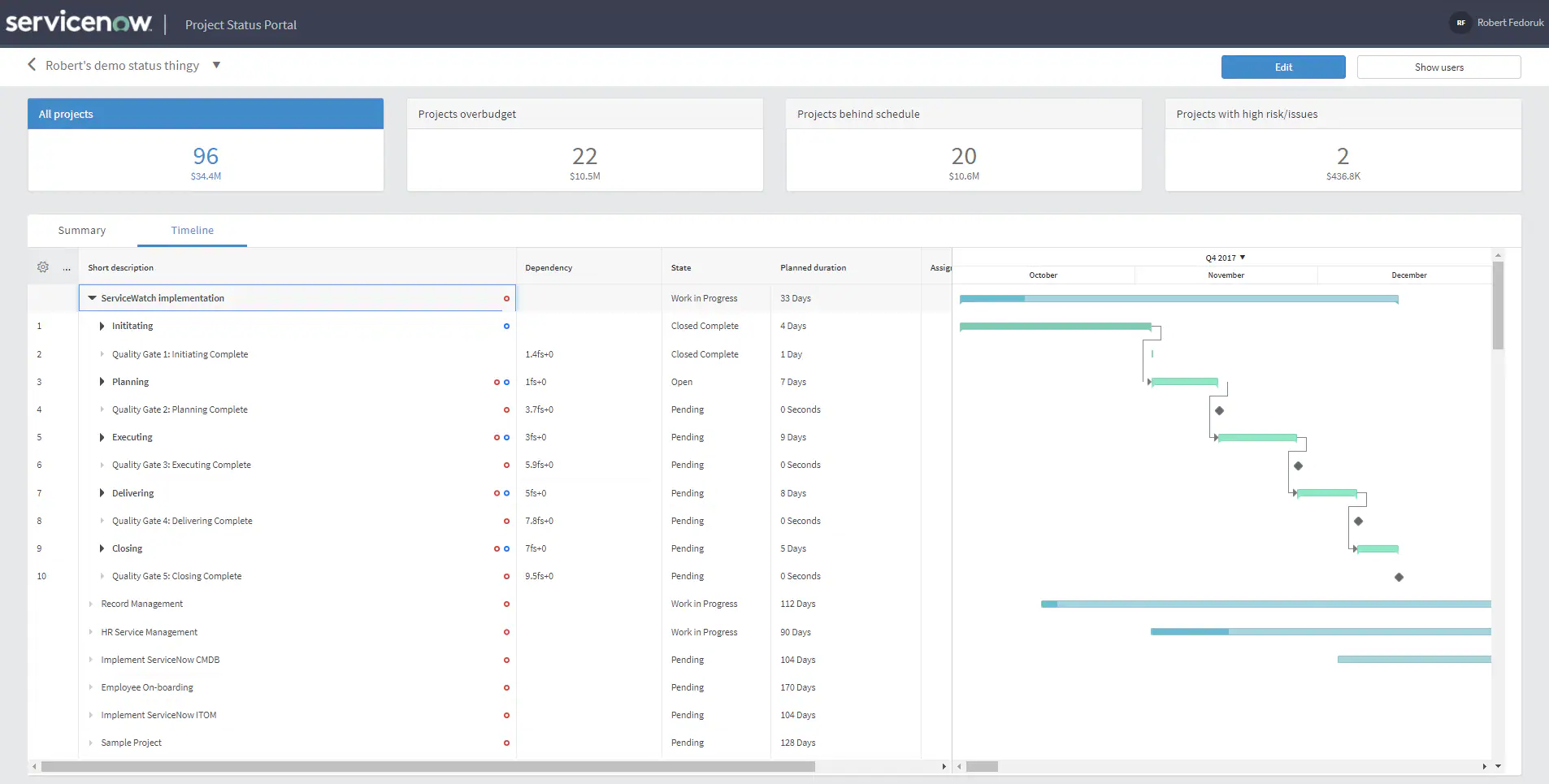The image size is (1549, 784).
Task: Click the table's horizontal scrollbar thumb
Action: point(427,766)
